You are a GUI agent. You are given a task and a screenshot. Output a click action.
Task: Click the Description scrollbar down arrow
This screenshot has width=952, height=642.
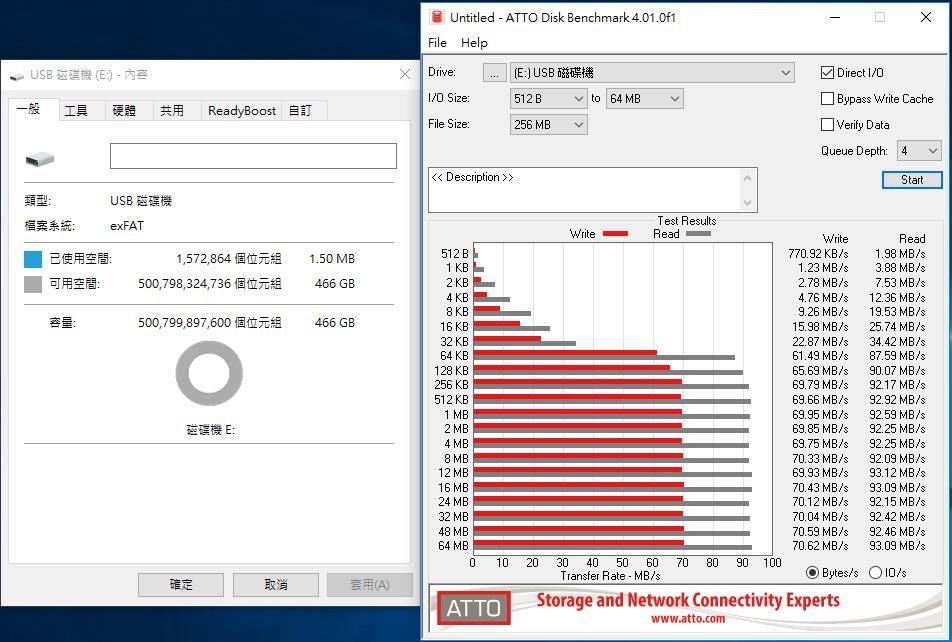(748, 203)
